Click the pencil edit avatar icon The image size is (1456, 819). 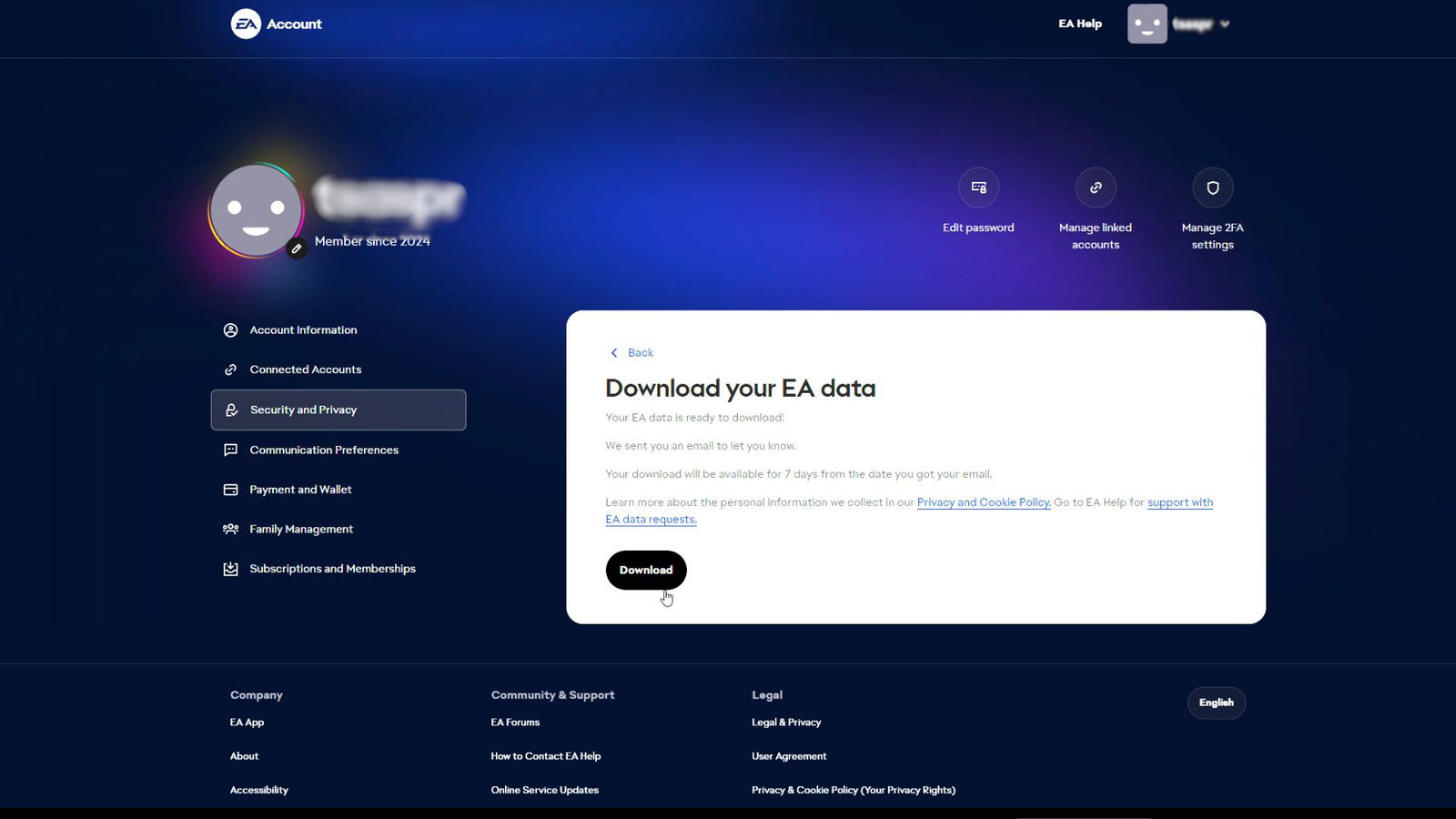[x=296, y=248]
